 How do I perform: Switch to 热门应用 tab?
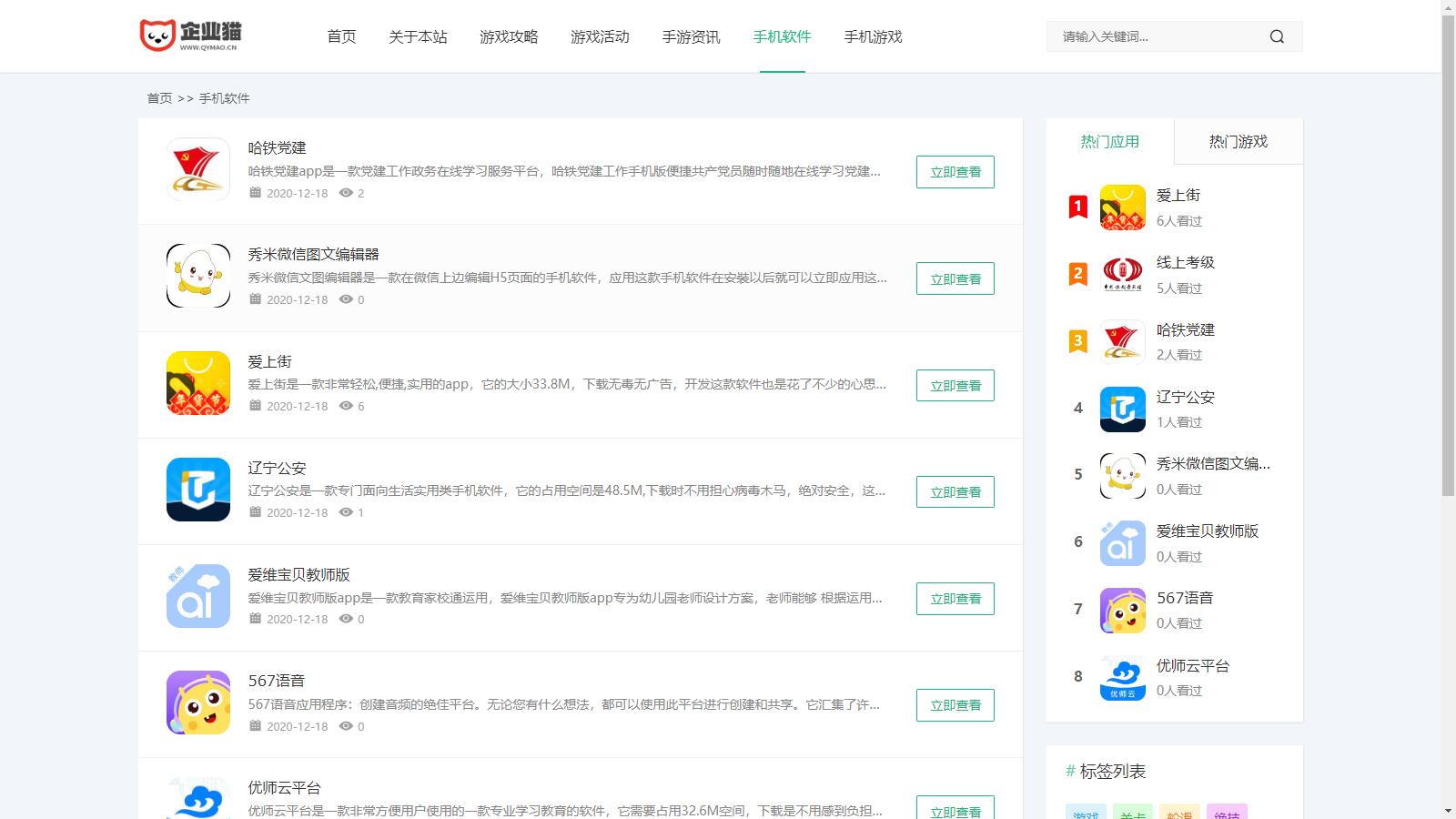pyautogui.click(x=1110, y=141)
